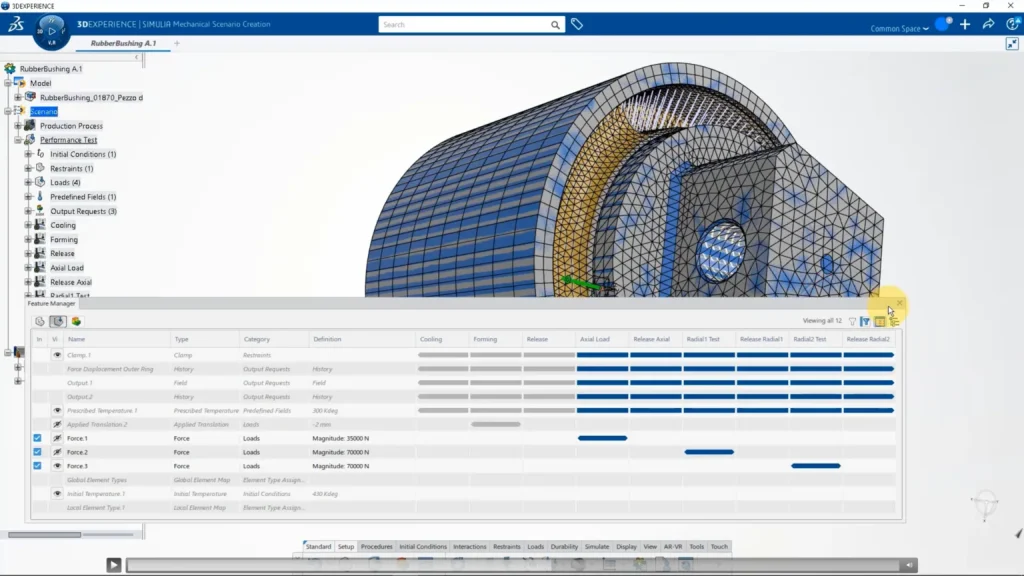Image resolution: width=1024 pixels, height=576 pixels.
Task: Collapse the Scenario tree node
Action: [8, 111]
